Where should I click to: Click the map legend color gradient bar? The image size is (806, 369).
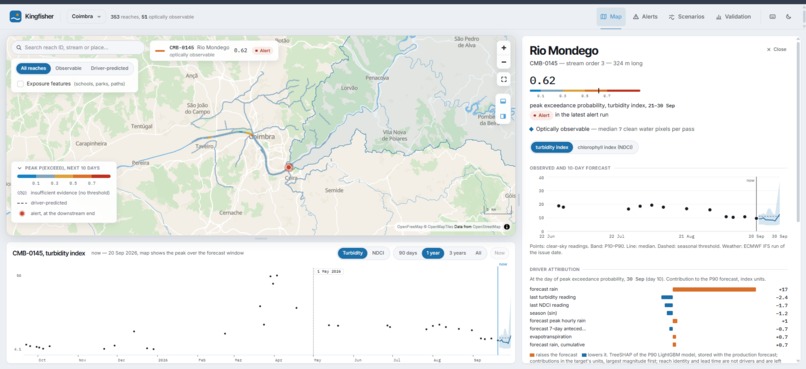(63, 176)
